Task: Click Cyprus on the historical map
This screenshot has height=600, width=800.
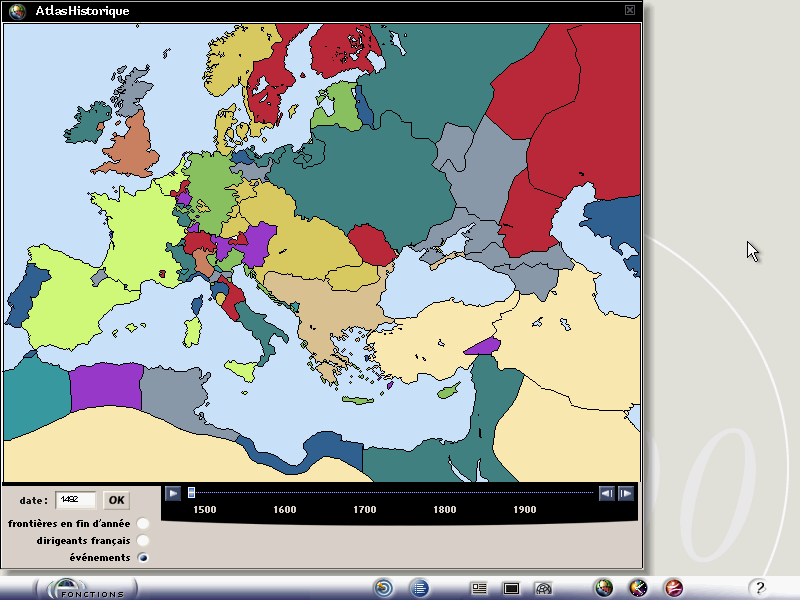Action: 447,391
